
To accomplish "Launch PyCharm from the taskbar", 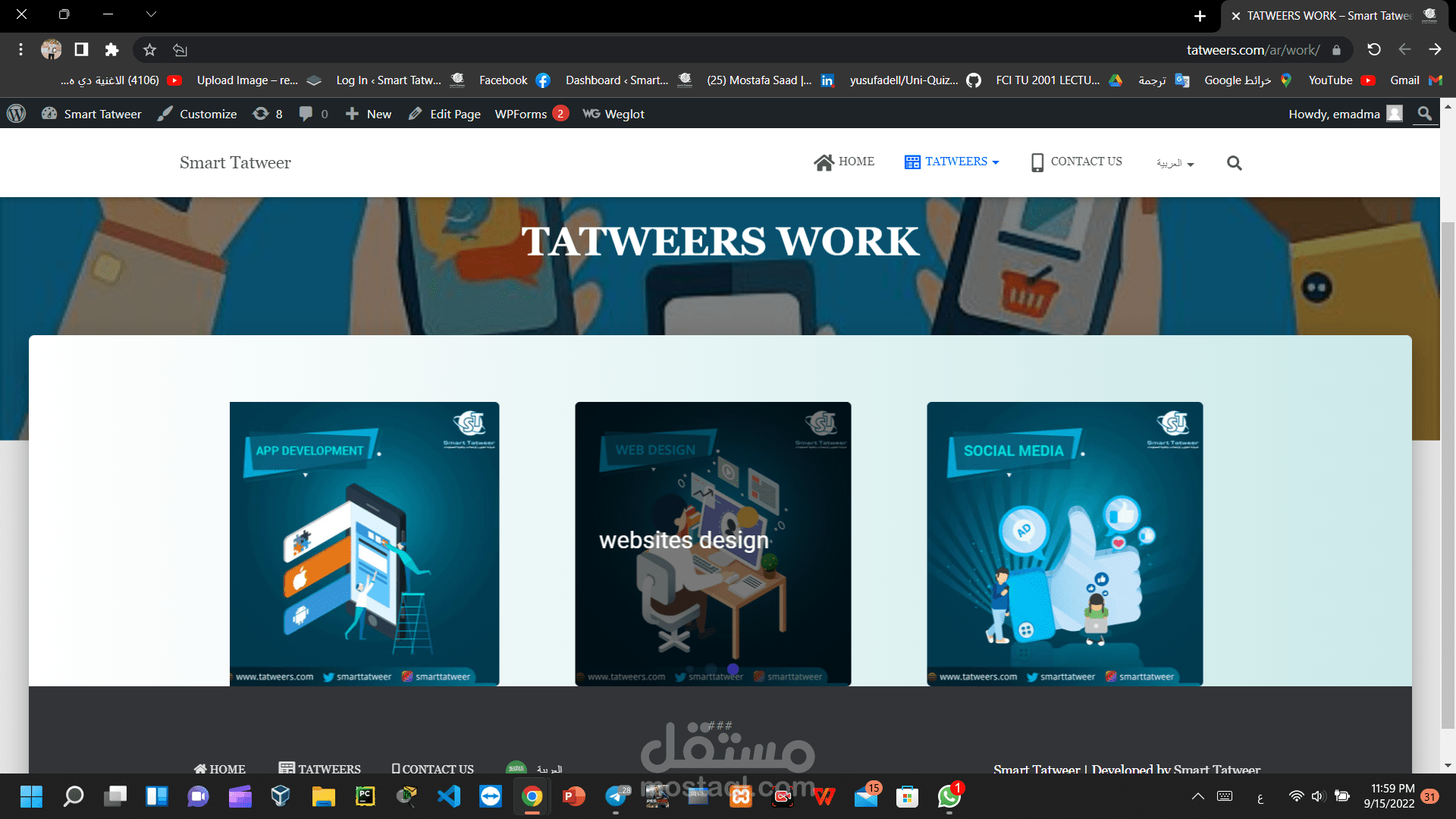I will tap(365, 796).
